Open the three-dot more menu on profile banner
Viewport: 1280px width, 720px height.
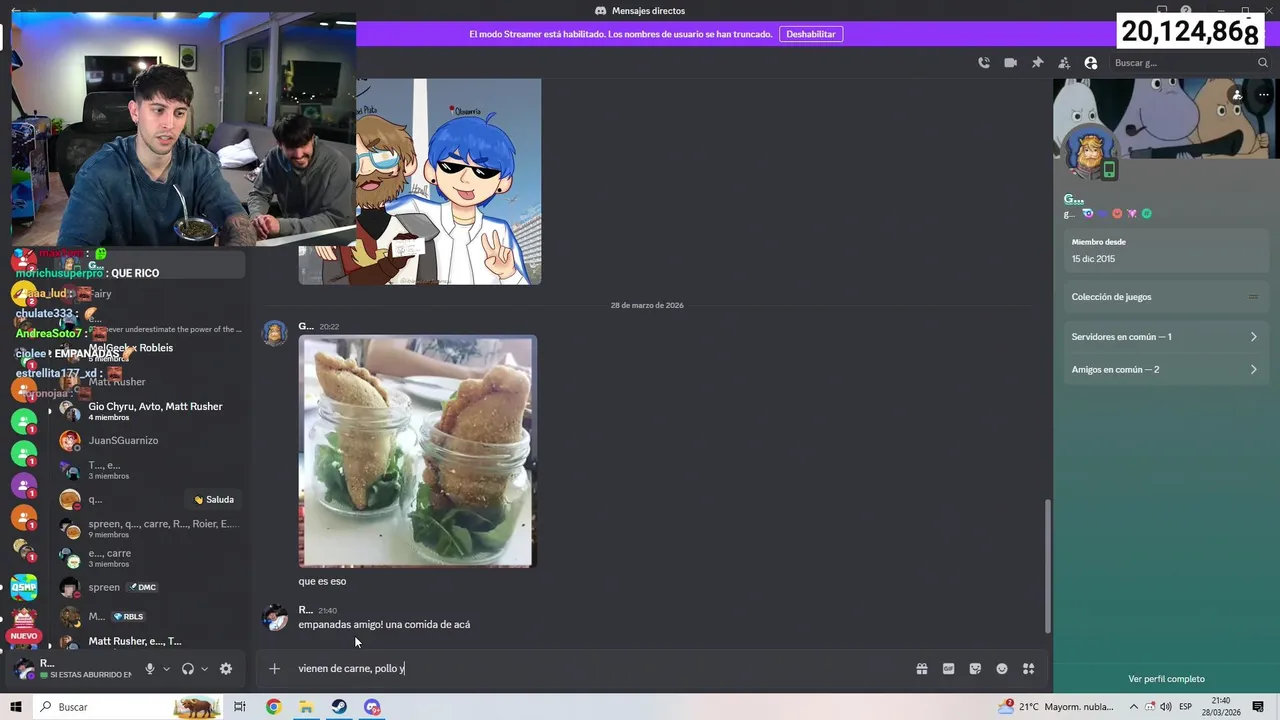click(1263, 95)
